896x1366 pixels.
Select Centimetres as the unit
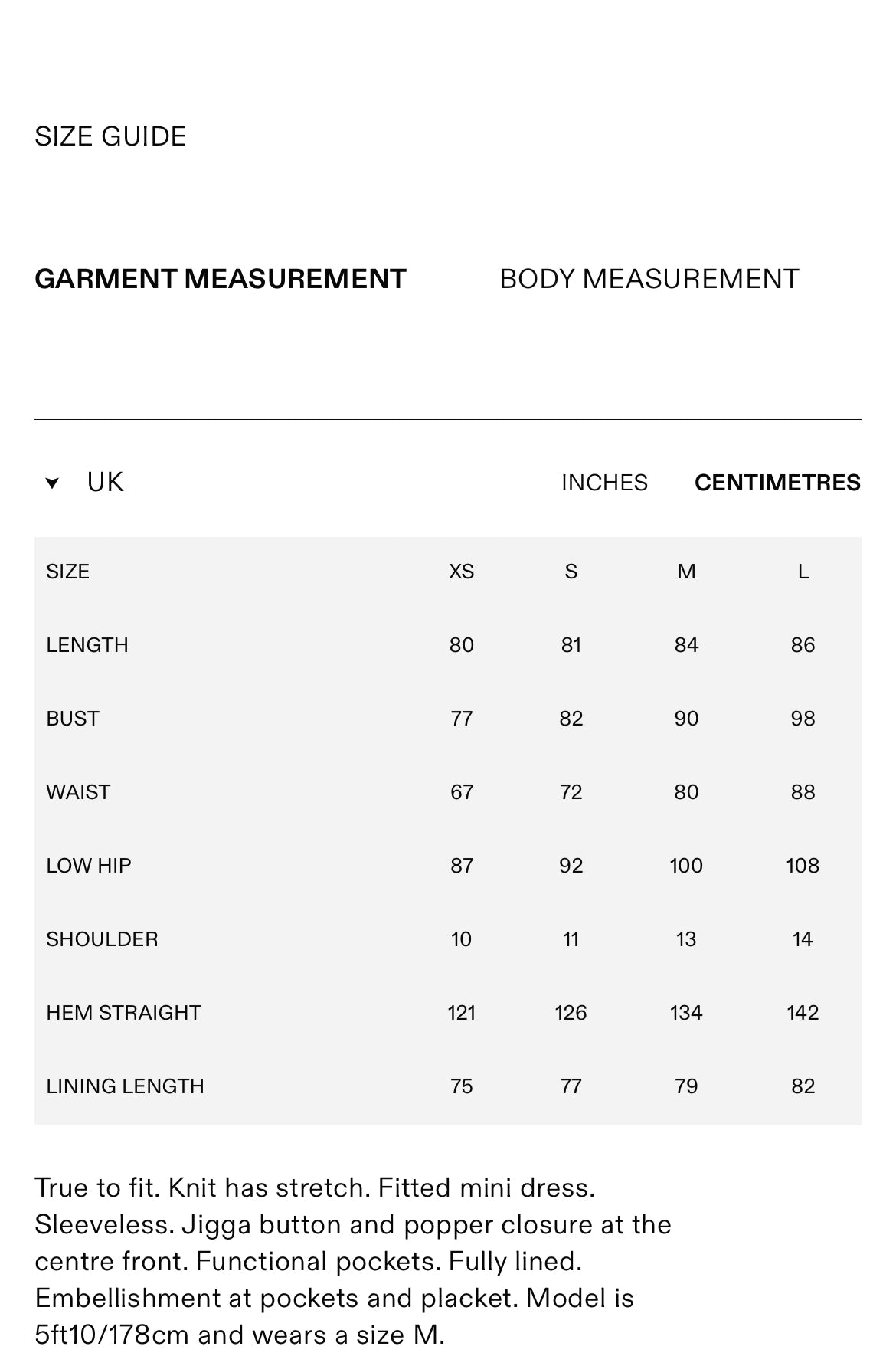(x=777, y=483)
